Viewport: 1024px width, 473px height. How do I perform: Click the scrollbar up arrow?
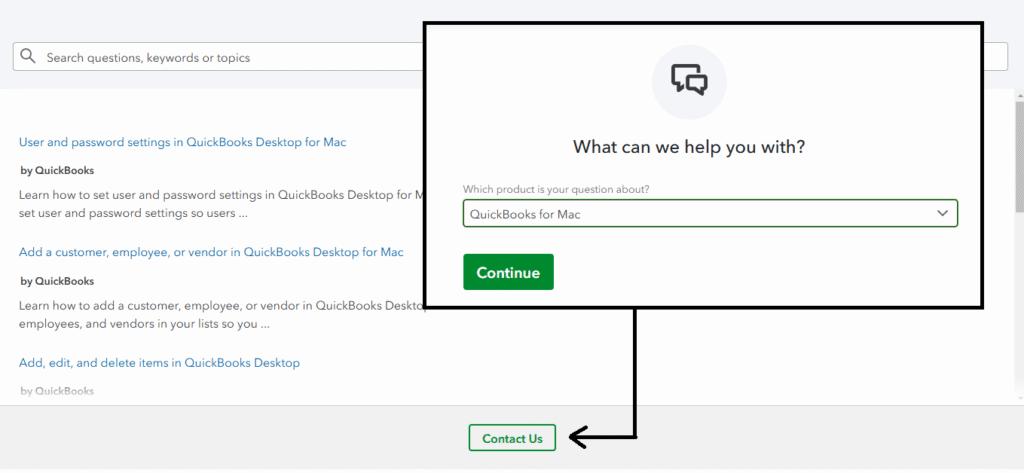1018,94
